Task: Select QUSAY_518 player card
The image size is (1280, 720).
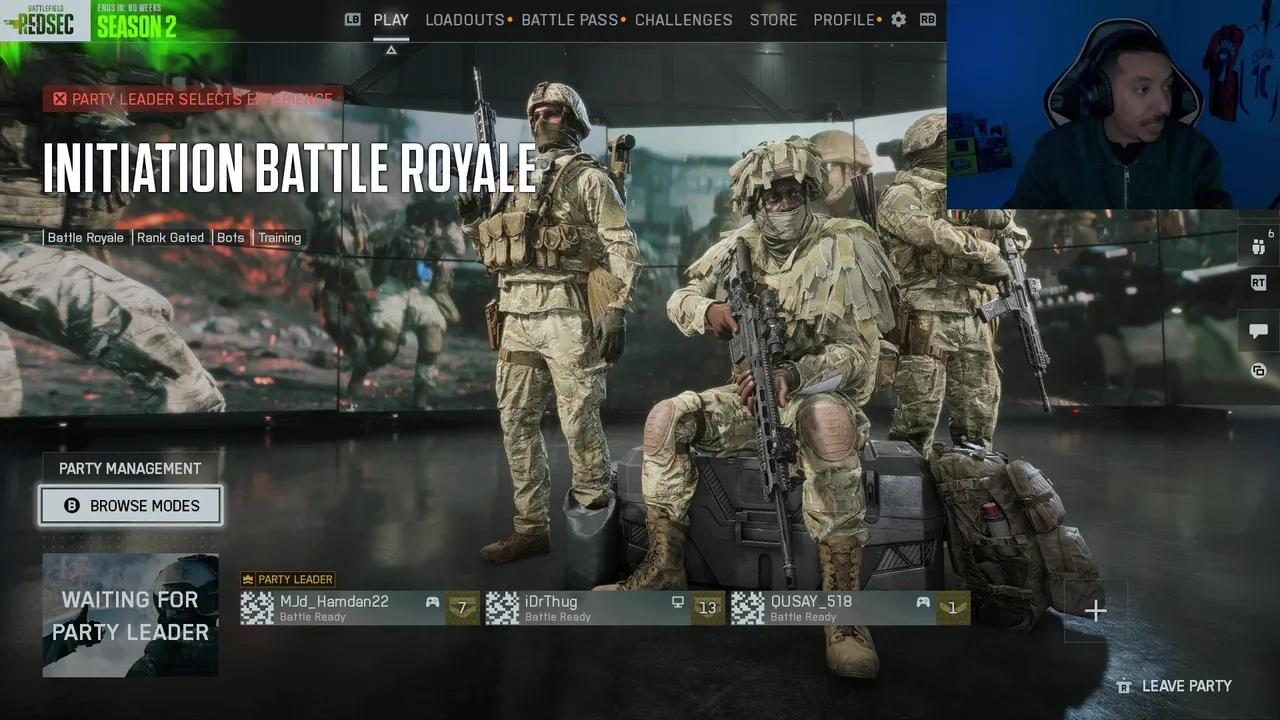Action: point(850,608)
